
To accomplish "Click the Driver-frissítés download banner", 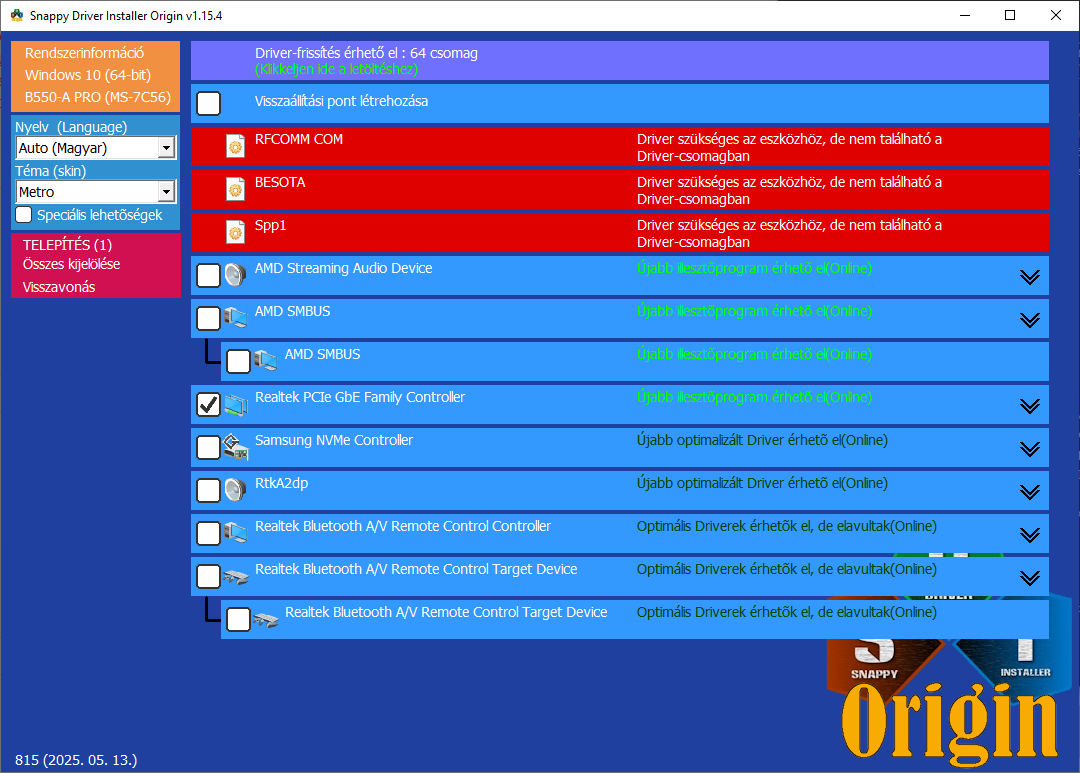I will point(619,61).
